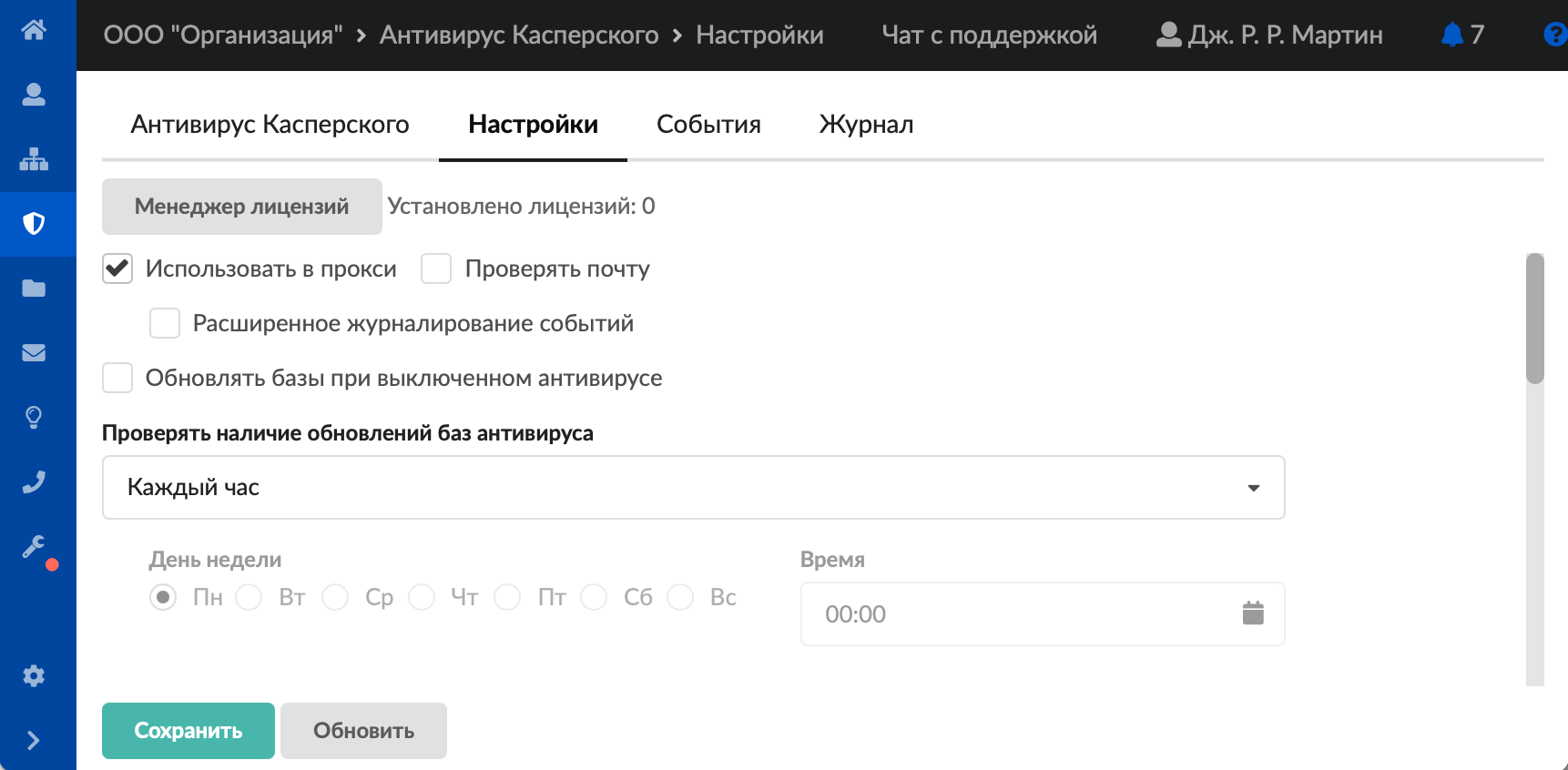Screen dimensions: 1568x770
Task: Open the telephony phone sidebar icon
Action: point(34,482)
